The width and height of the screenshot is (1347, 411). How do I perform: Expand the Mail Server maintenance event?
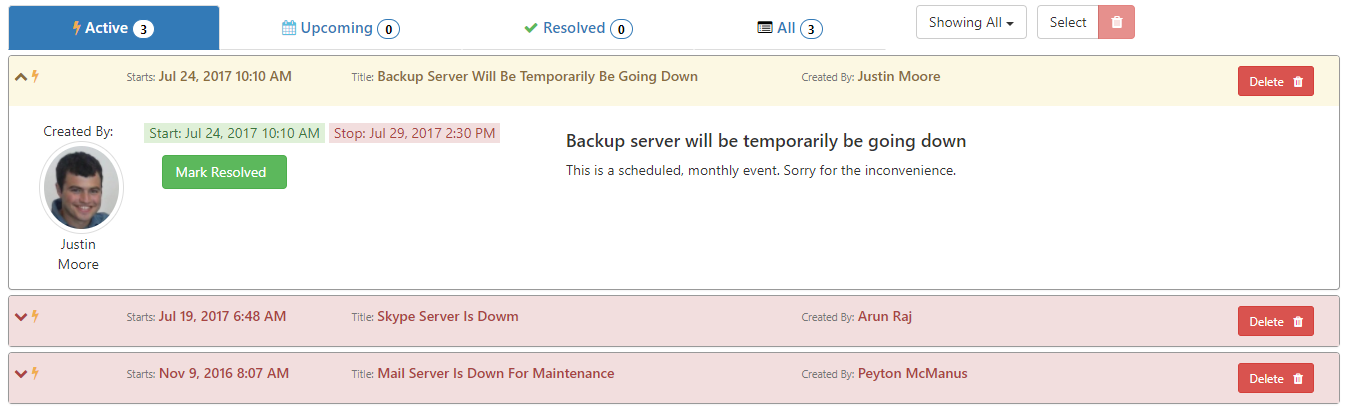coord(21,374)
